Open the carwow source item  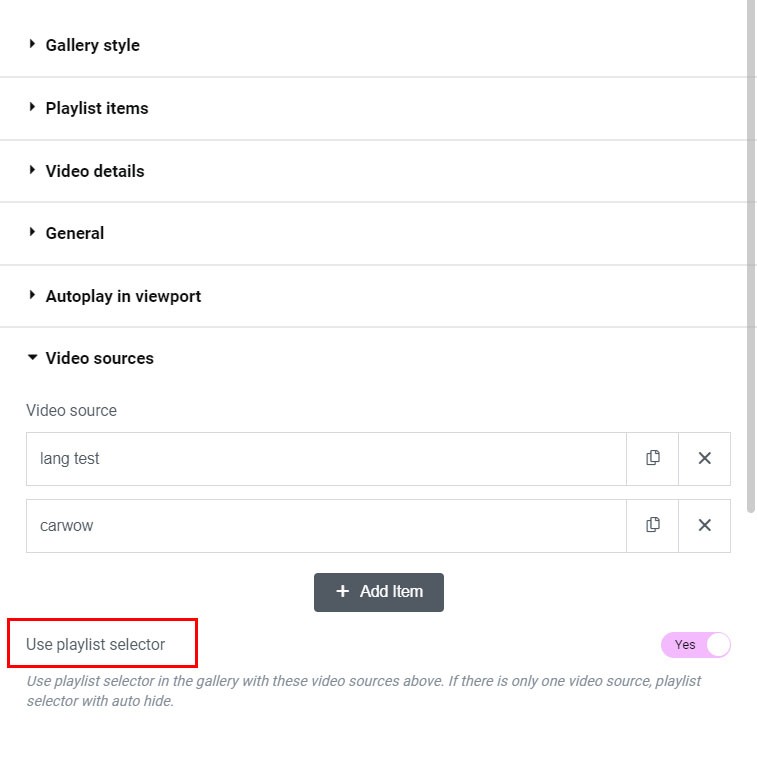click(326, 525)
